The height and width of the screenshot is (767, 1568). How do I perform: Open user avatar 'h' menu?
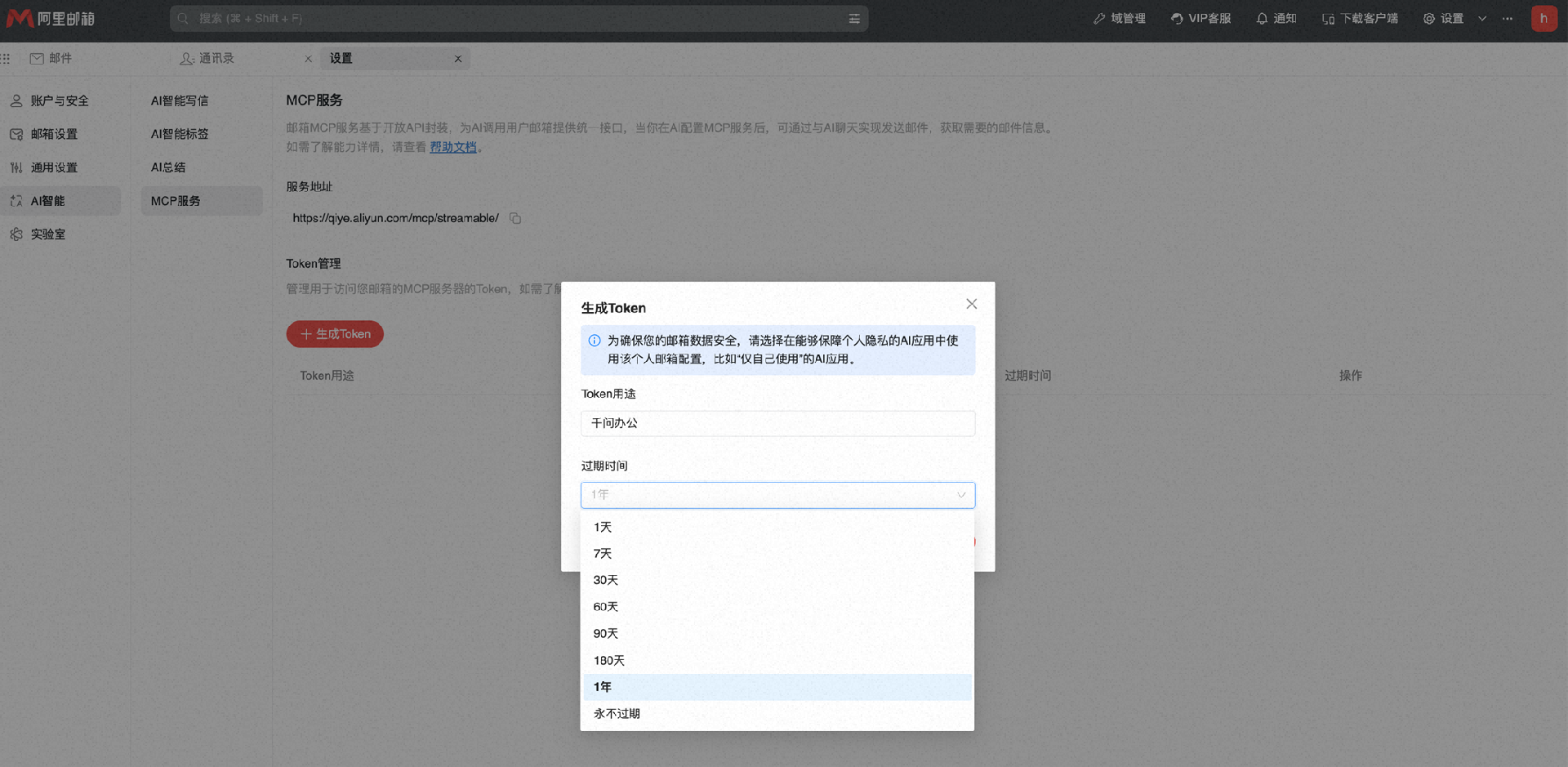pyautogui.click(x=1543, y=18)
